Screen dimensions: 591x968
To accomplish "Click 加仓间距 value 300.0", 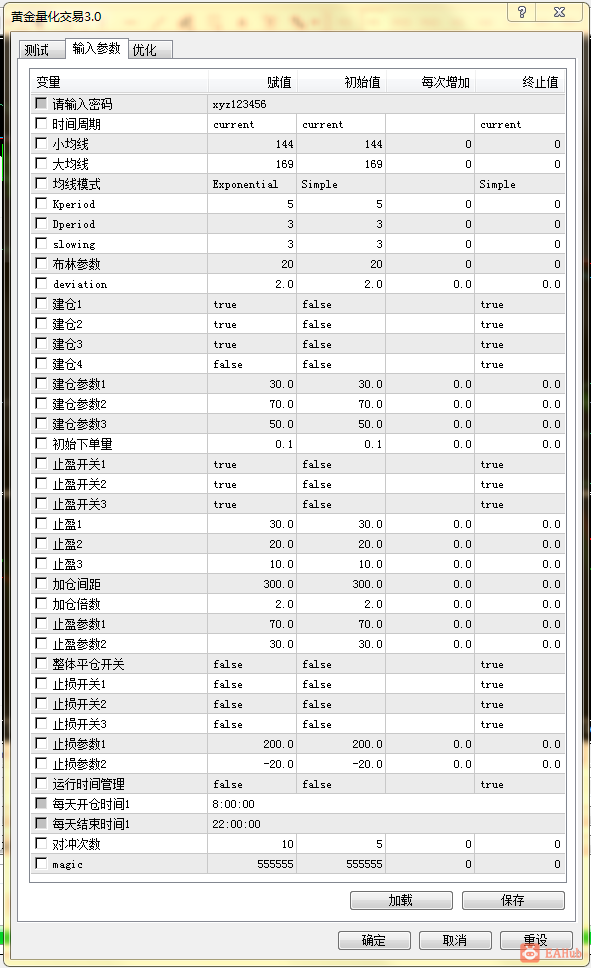I will 252,584.
